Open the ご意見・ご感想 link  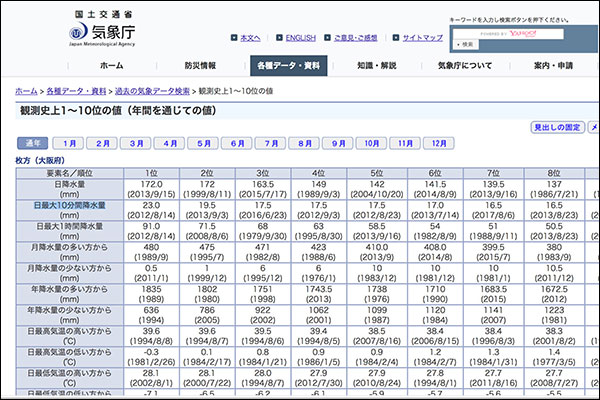(x=355, y=38)
